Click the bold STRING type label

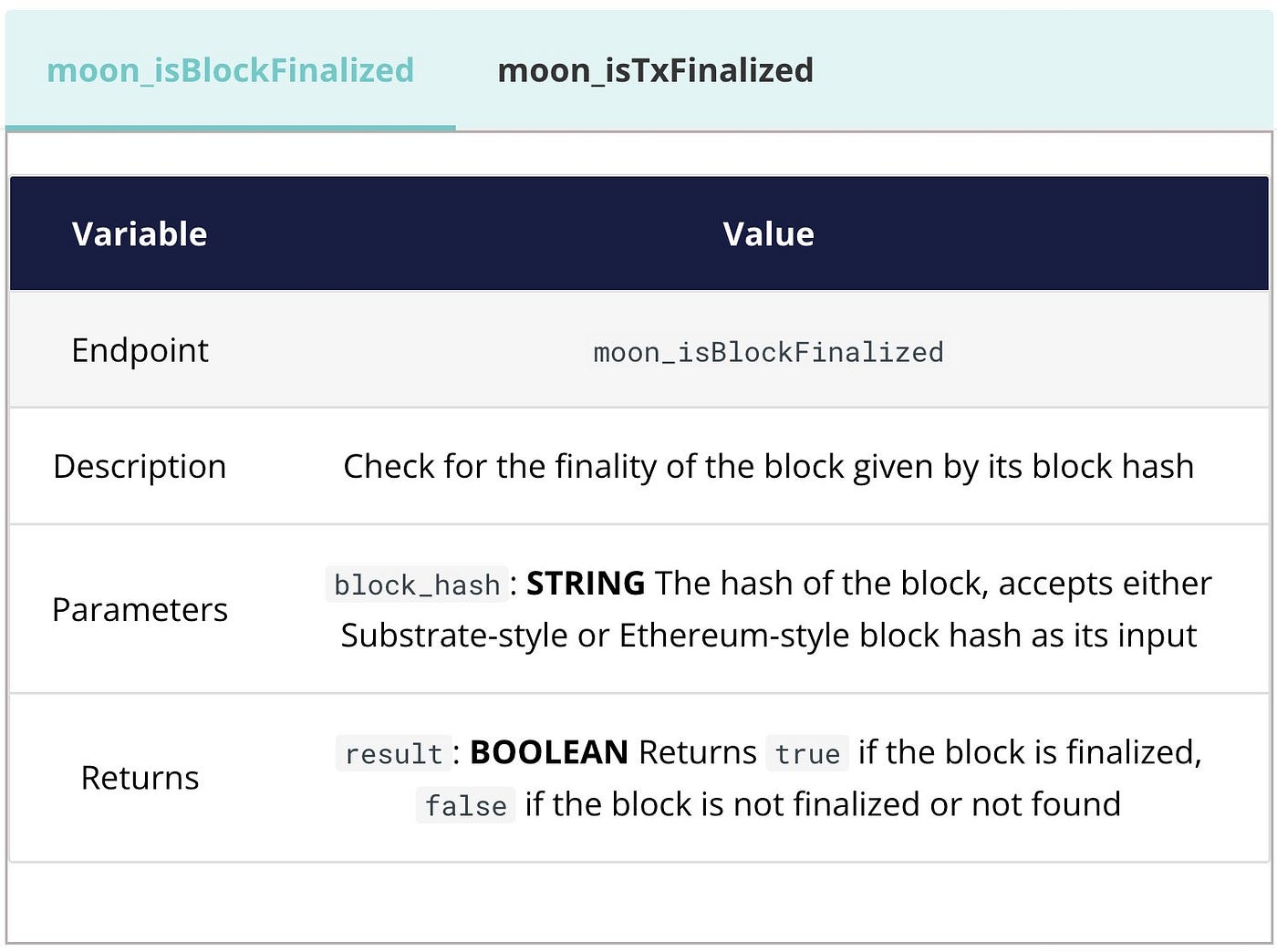586,583
